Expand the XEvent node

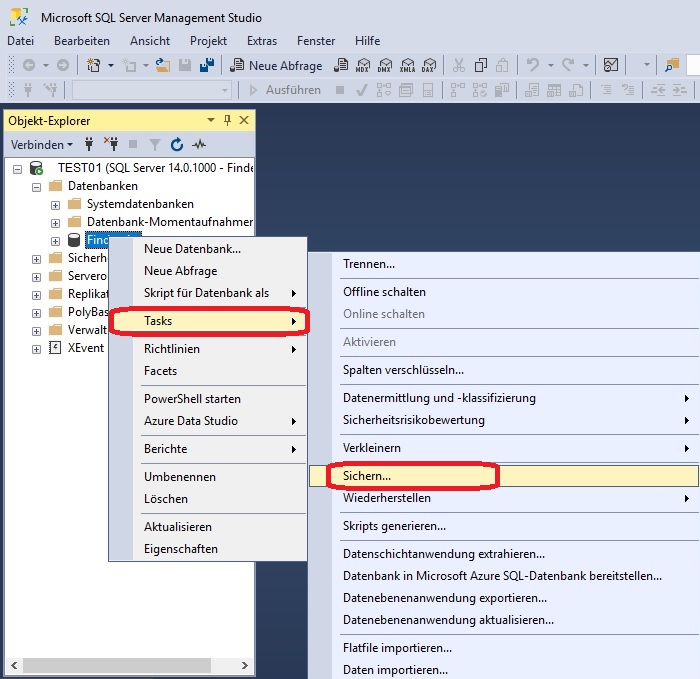[x=37, y=350]
